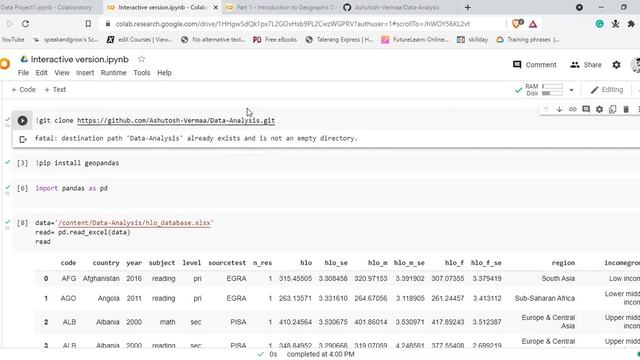Add a comment to the cell

586,109
